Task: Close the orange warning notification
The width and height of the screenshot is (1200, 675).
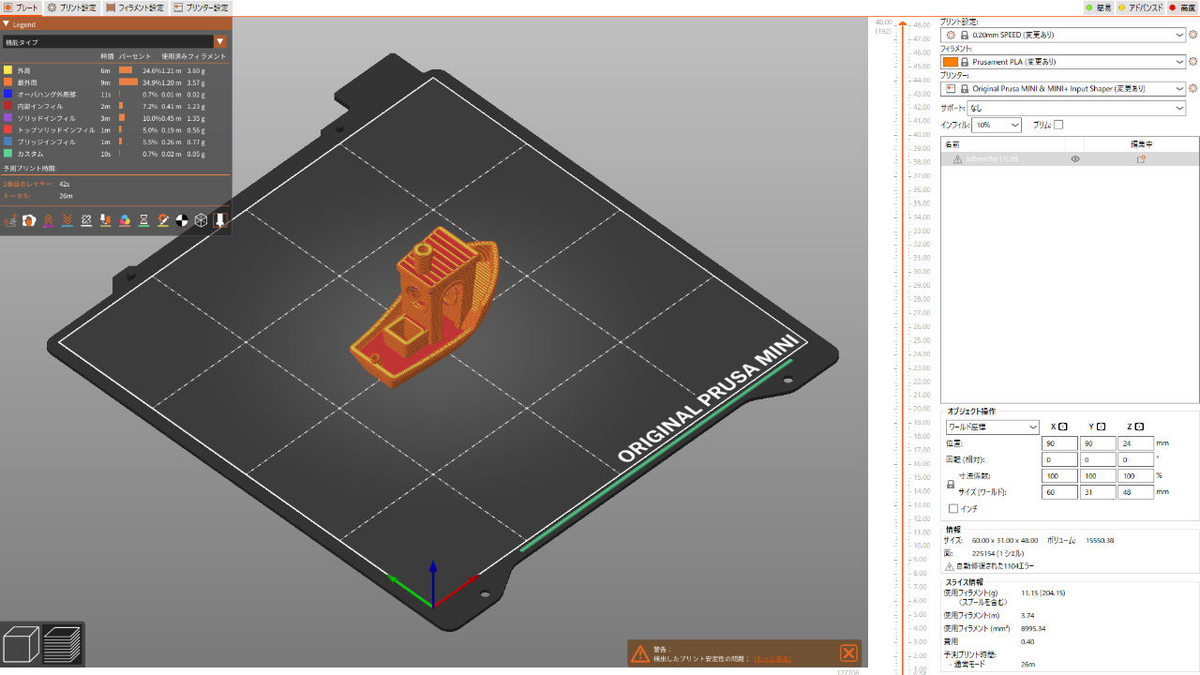Action: tap(848, 653)
